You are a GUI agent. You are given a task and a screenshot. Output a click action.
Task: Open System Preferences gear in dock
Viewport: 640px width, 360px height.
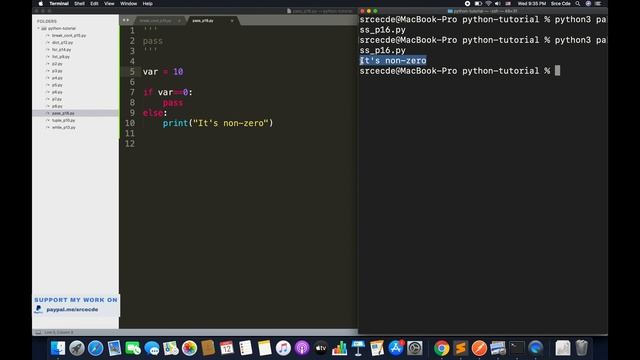point(415,348)
